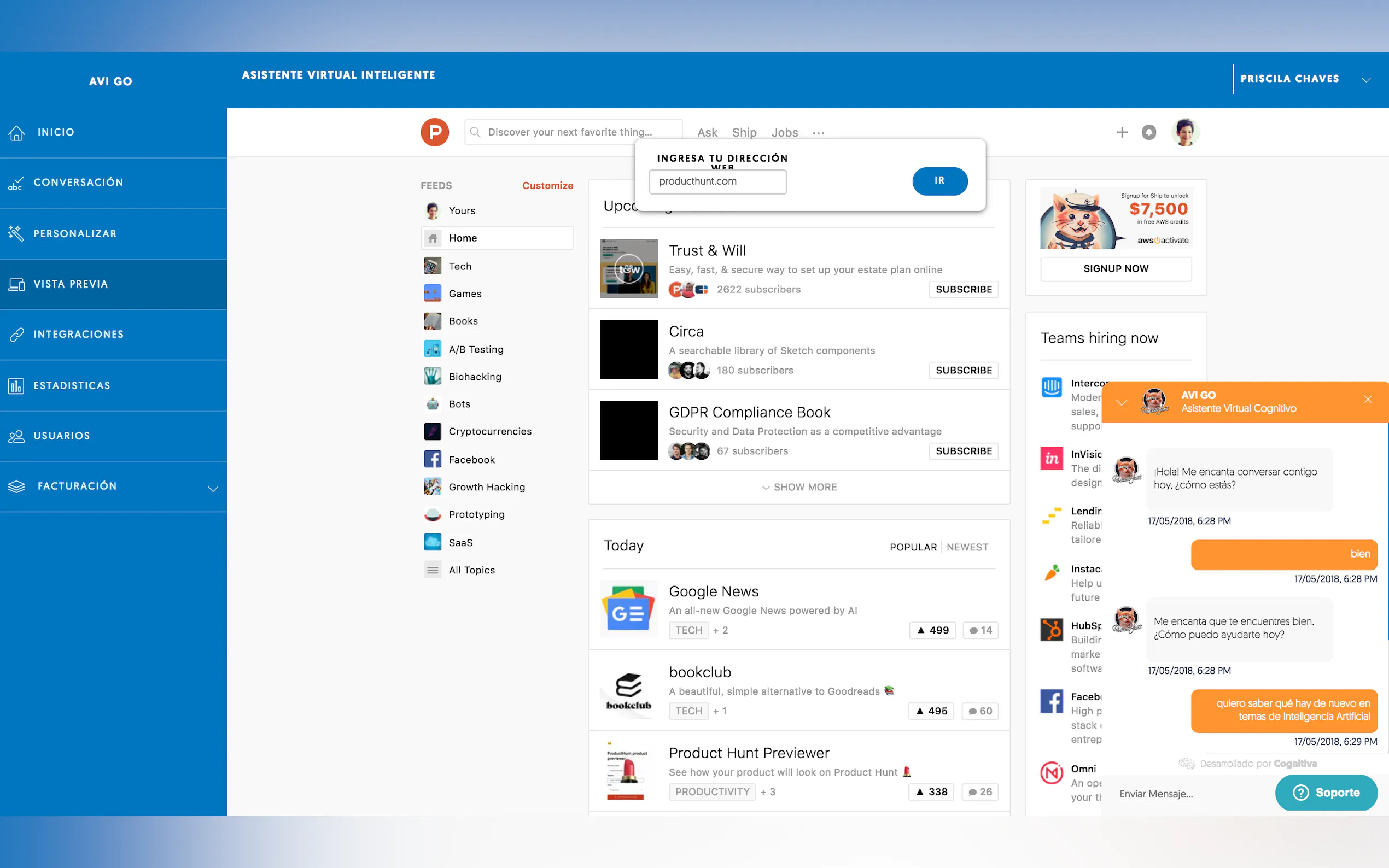Screen dimensions: 1389x868
Task: Click the Estadisticas chart icon
Action: coord(16,386)
